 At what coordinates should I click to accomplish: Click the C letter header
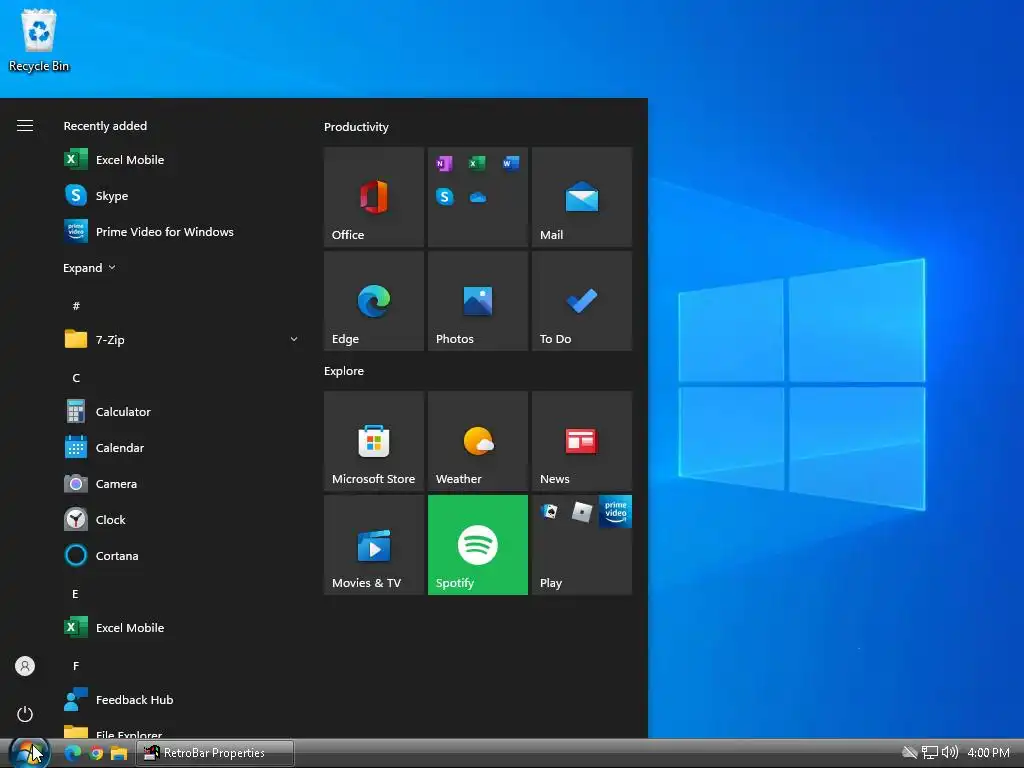[x=76, y=377]
